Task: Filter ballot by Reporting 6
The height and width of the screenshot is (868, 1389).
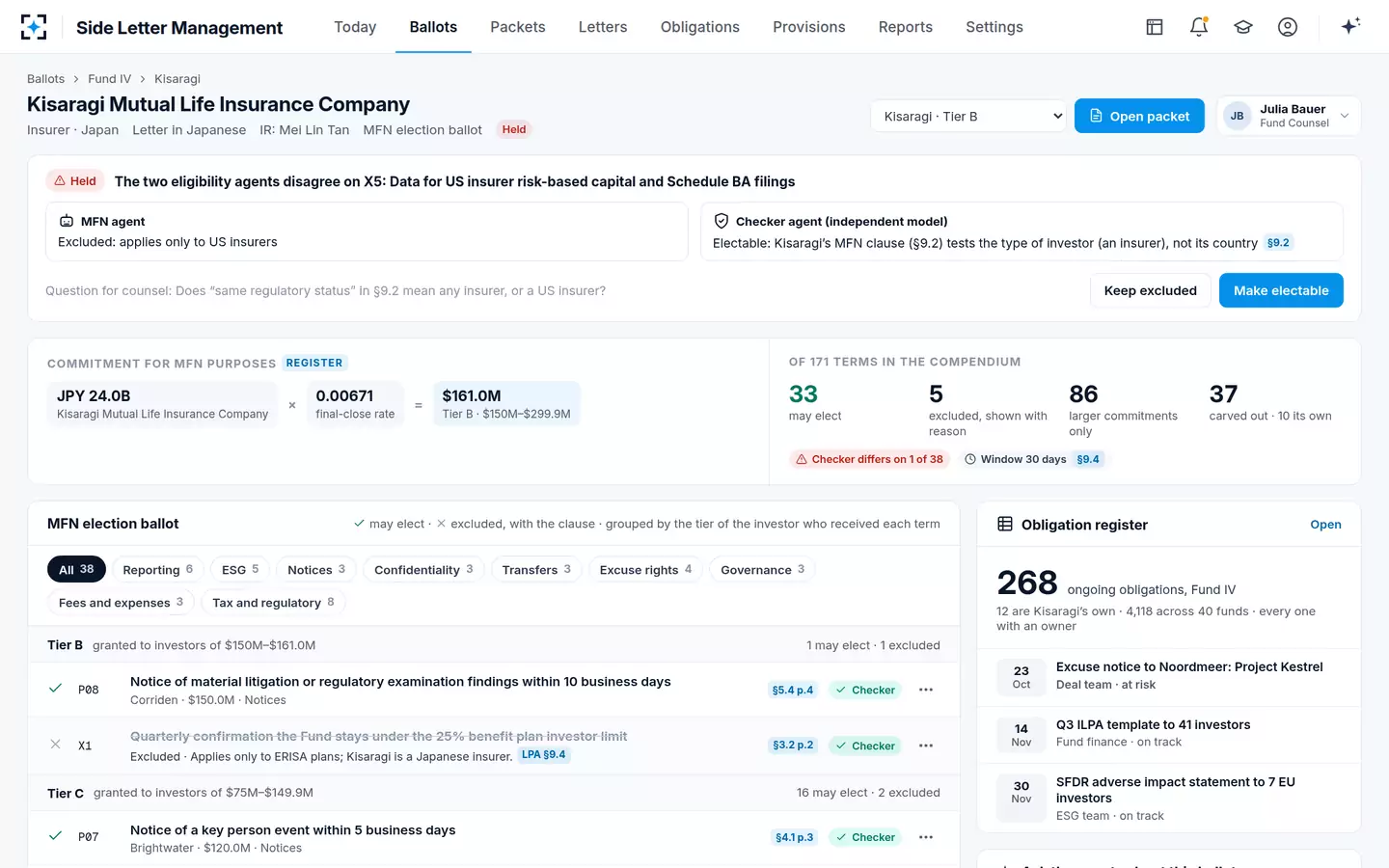Action: tap(158, 569)
